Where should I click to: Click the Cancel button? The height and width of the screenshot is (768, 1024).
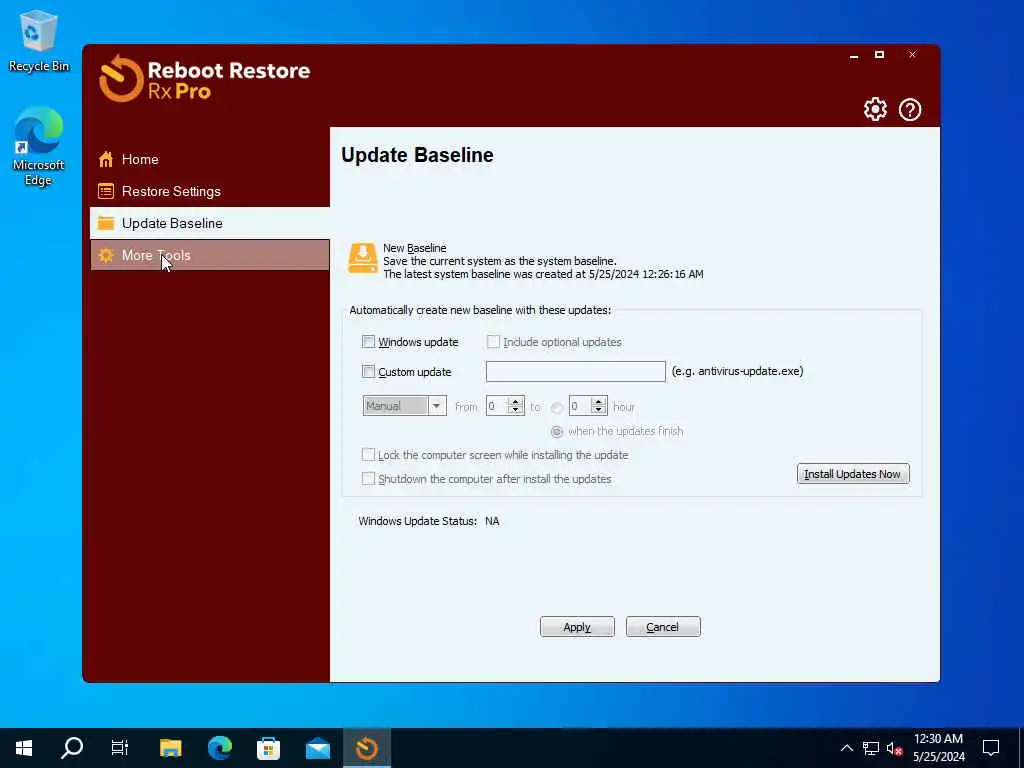tap(663, 627)
